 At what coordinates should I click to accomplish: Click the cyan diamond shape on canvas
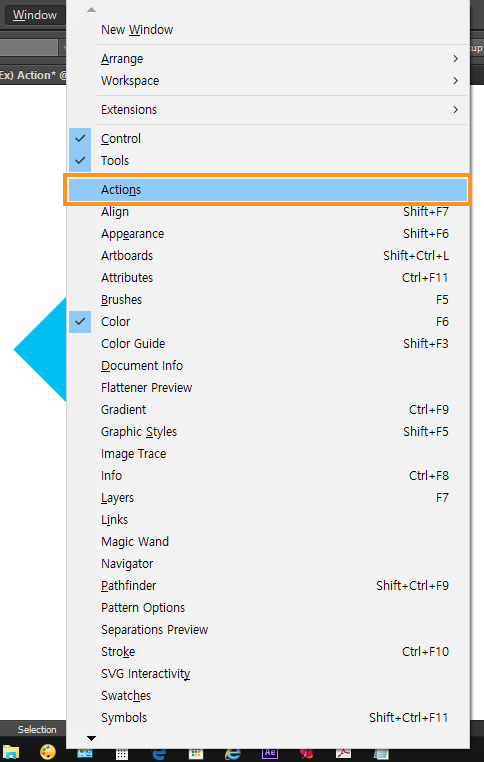click(41, 349)
